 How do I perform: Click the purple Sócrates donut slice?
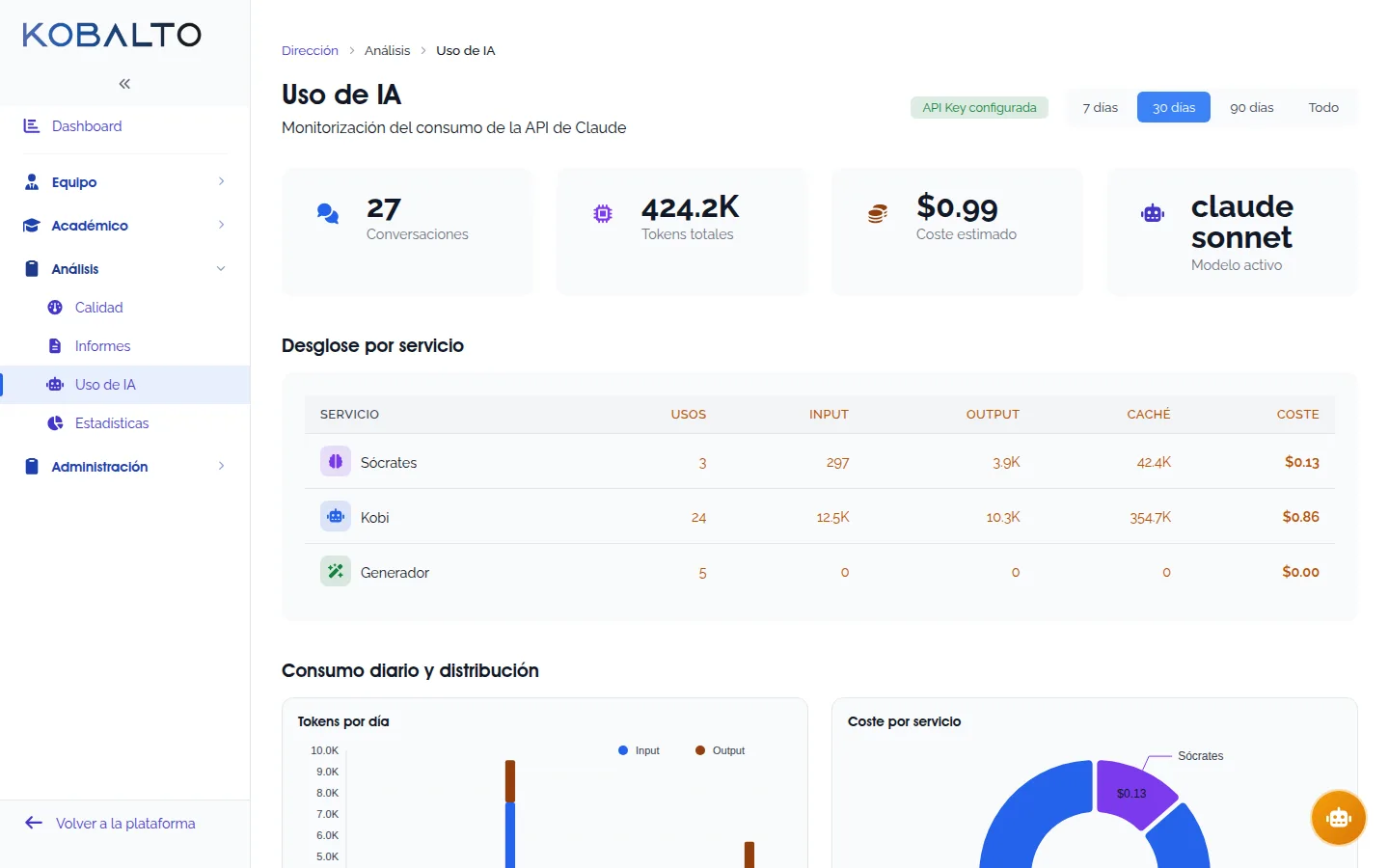(1134, 794)
